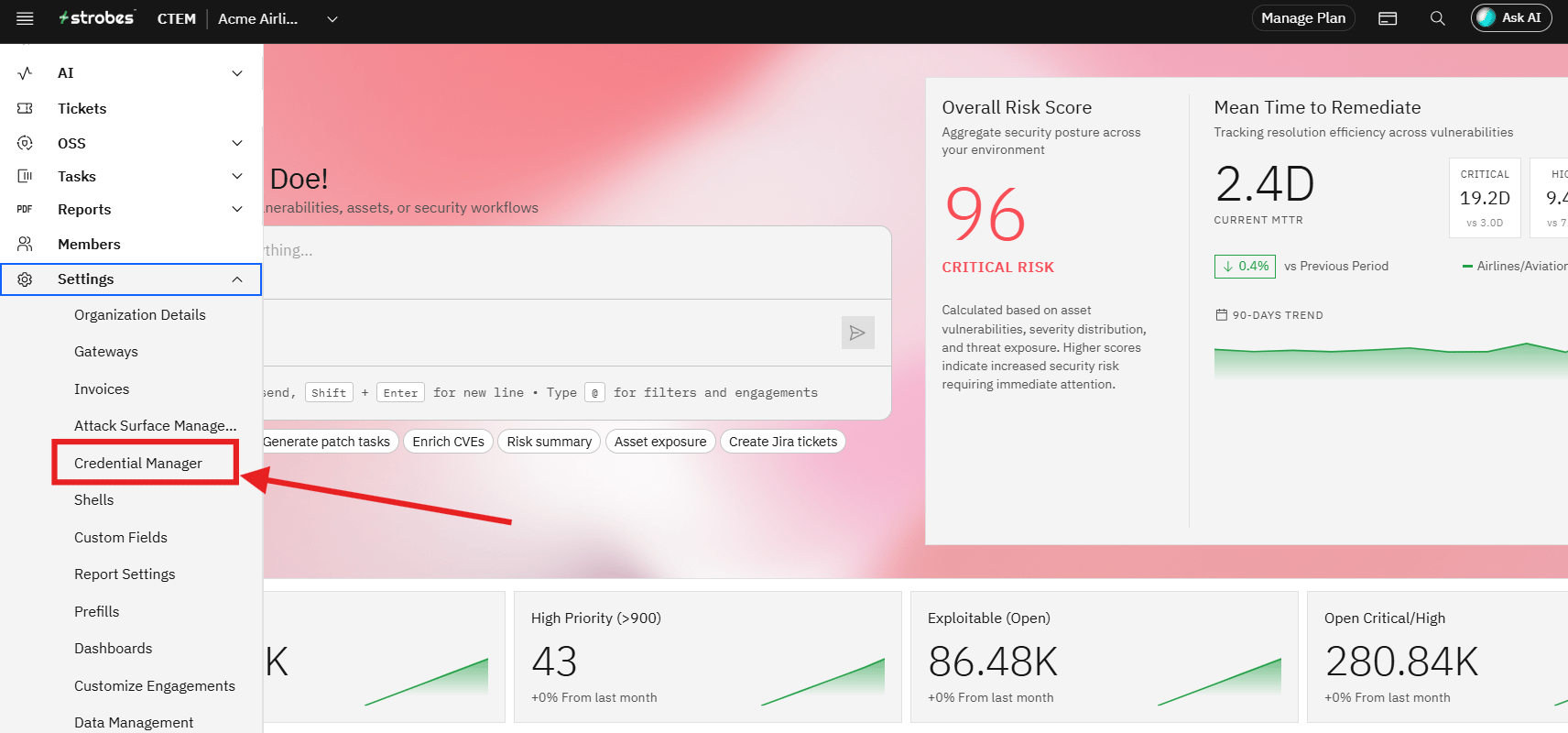This screenshot has width=1568, height=733.
Task: Open Tickets in the sidebar
Action: tap(82, 108)
